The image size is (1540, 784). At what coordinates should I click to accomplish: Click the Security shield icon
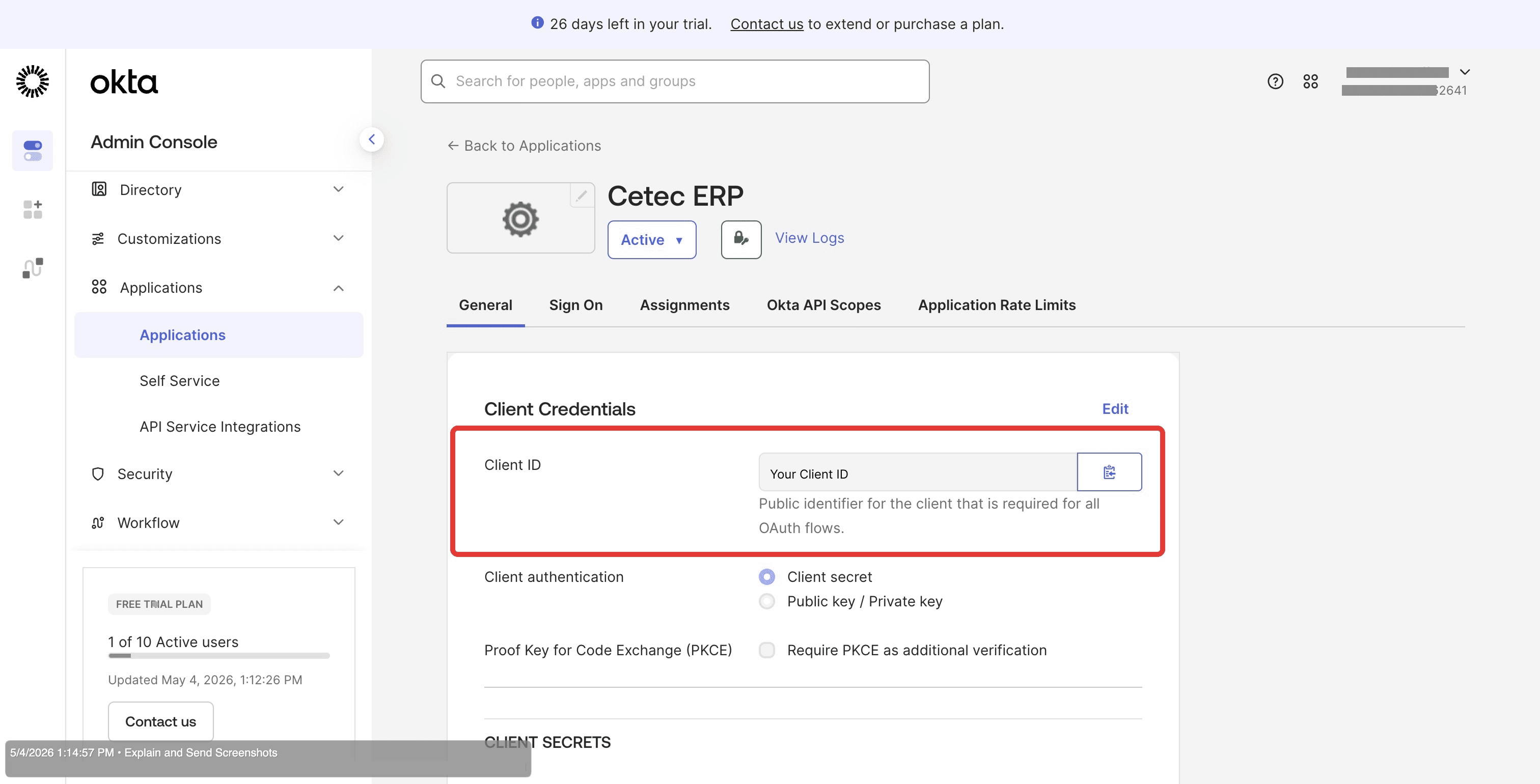pos(97,474)
